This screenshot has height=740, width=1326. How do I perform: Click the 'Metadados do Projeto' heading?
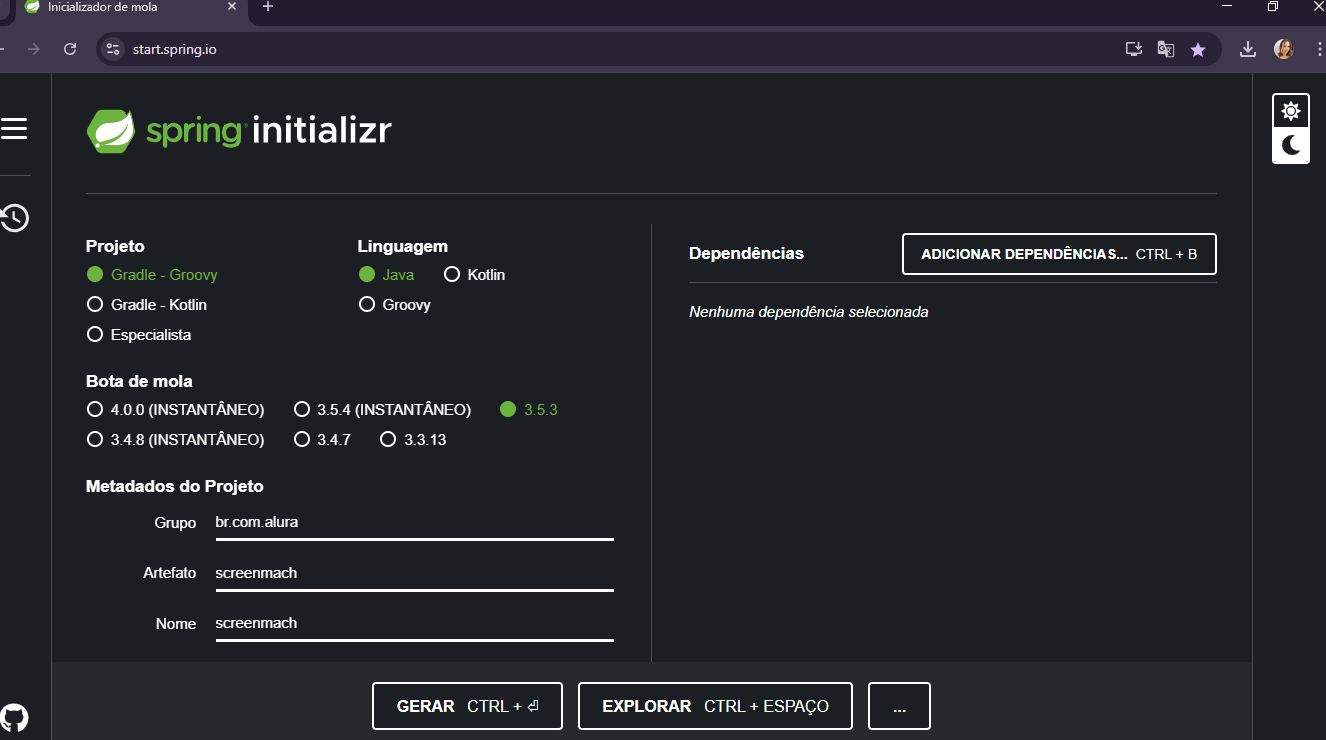175,487
